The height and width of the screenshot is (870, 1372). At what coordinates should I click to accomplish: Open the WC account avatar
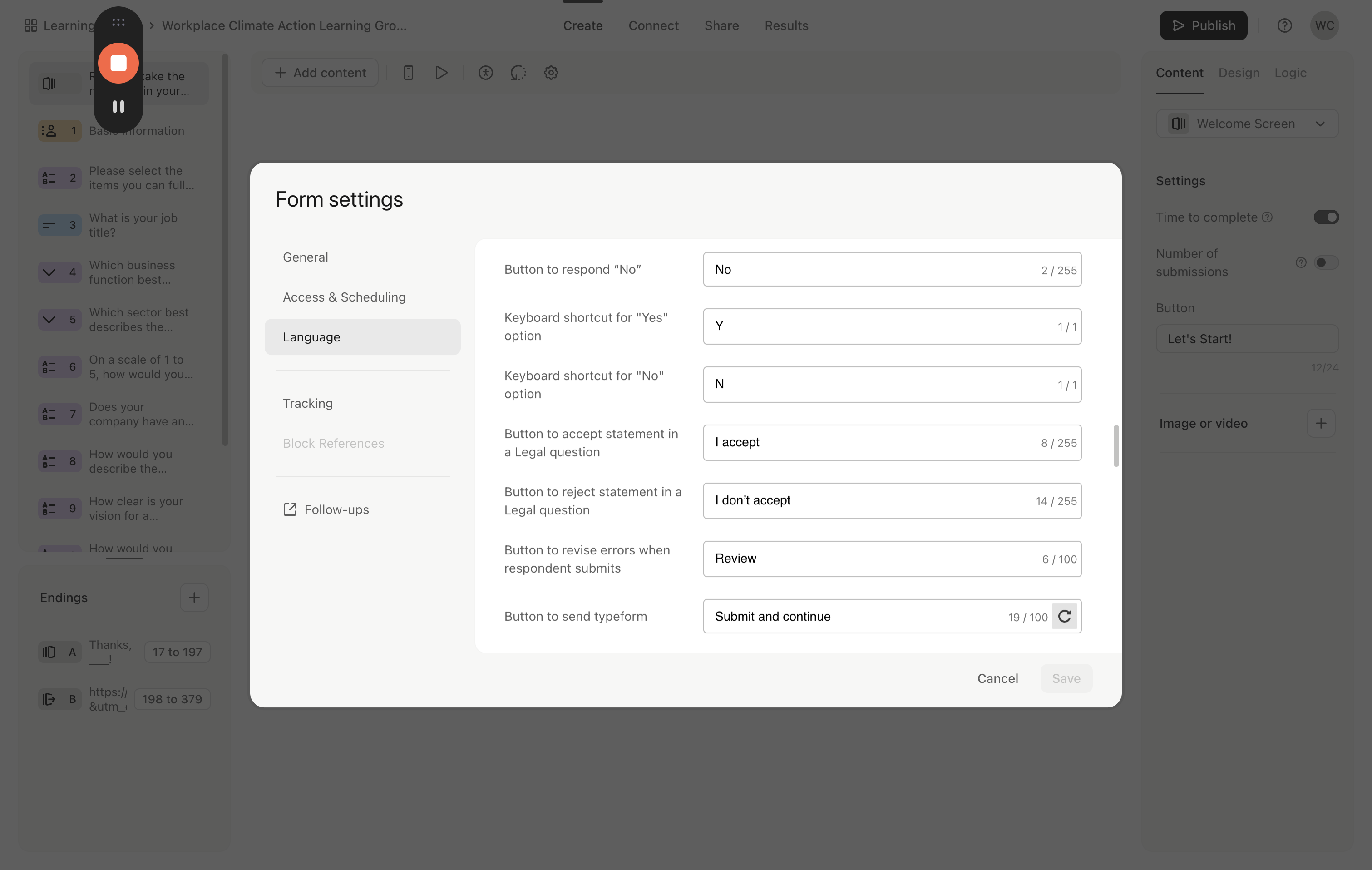[x=1324, y=25]
